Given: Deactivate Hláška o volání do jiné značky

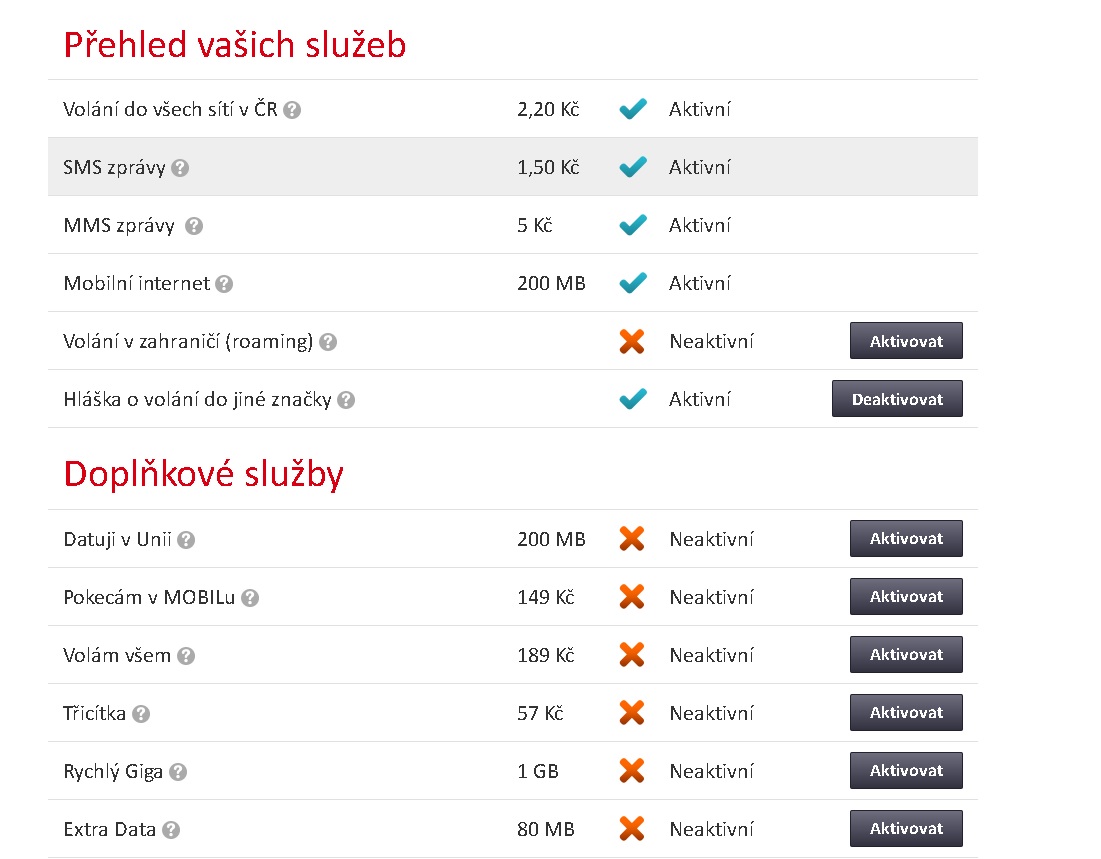Looking at the screenshot, I should (x=897, y=399).
